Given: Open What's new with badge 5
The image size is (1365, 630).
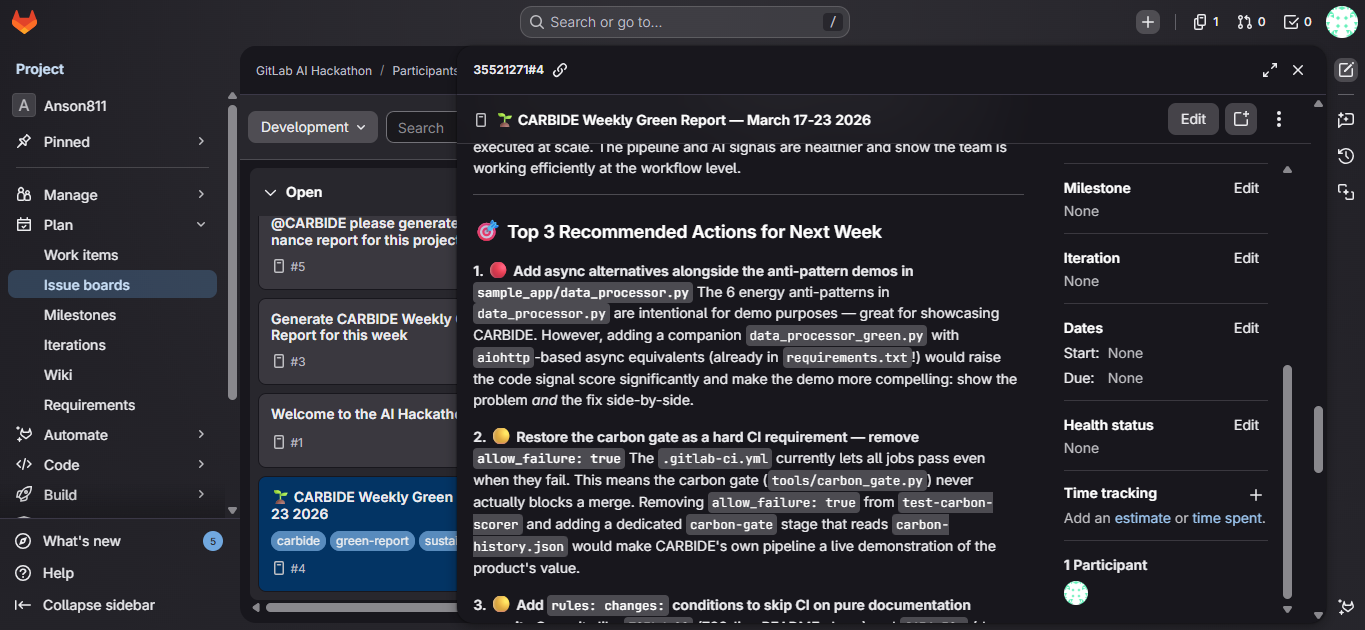Looking at the screenshot, I should click(x=112, y=541).
